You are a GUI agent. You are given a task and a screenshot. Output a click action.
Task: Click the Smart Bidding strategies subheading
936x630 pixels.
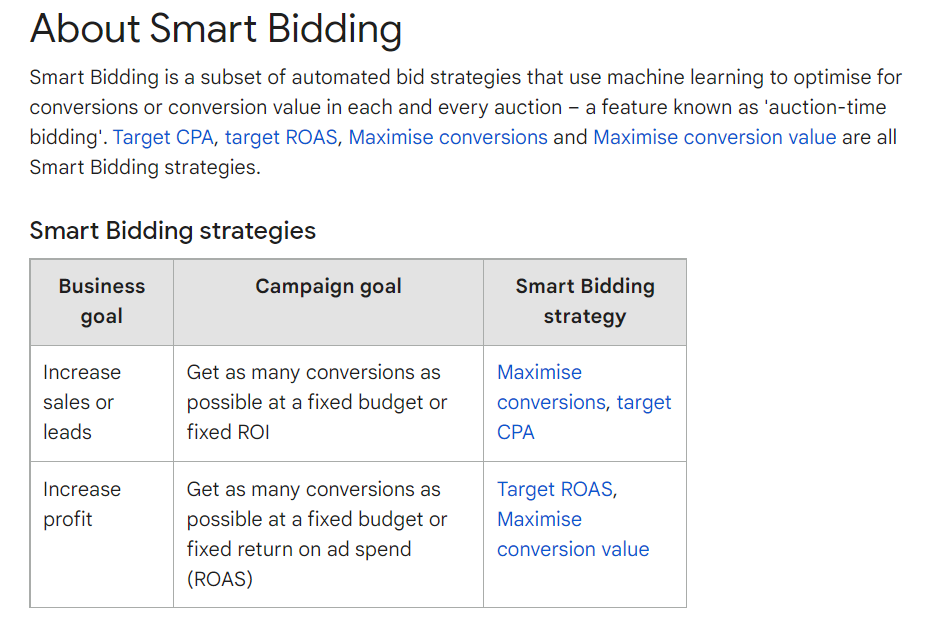[173, 231]
